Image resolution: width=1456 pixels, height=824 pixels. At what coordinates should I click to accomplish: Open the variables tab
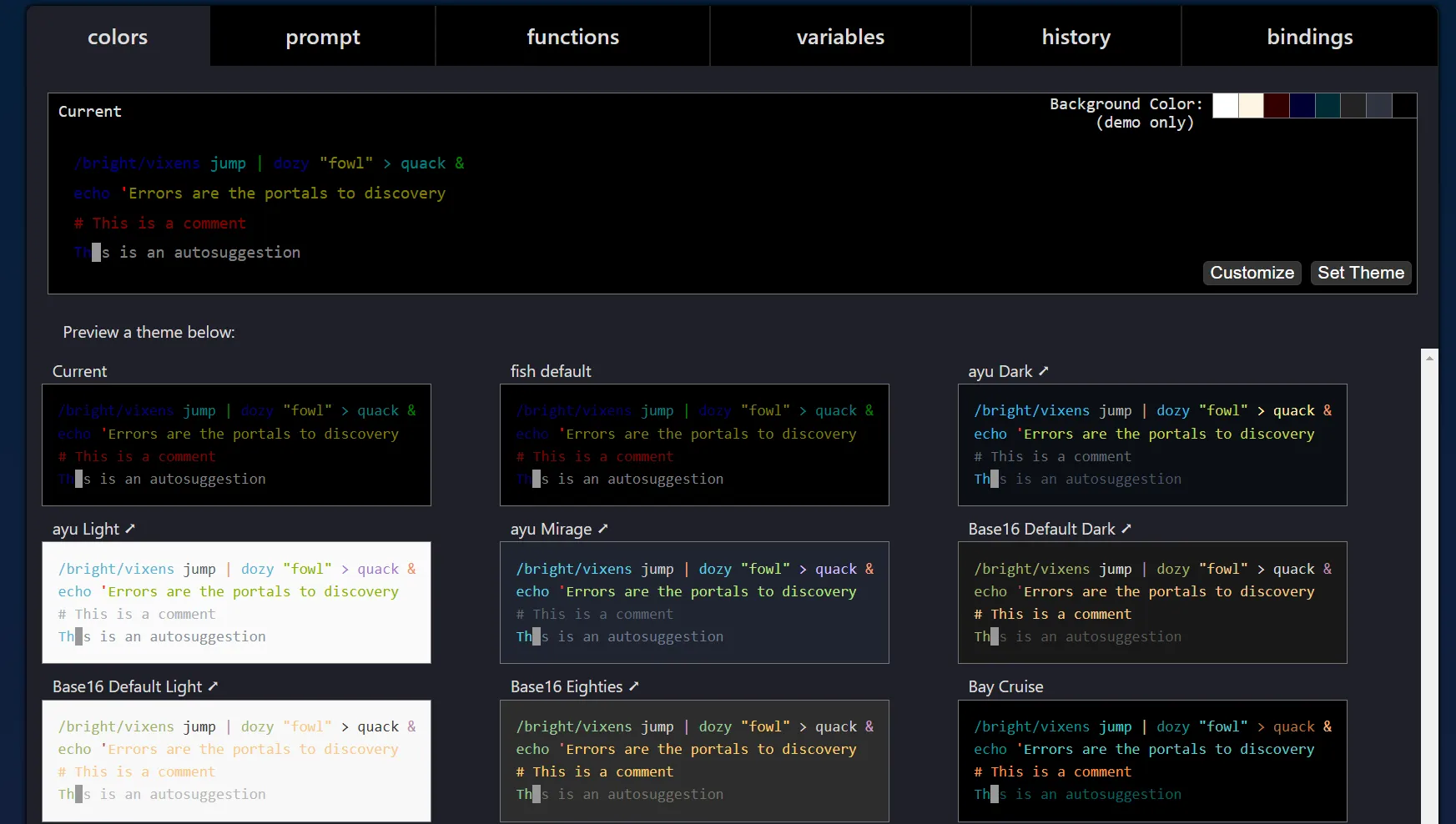840,36
